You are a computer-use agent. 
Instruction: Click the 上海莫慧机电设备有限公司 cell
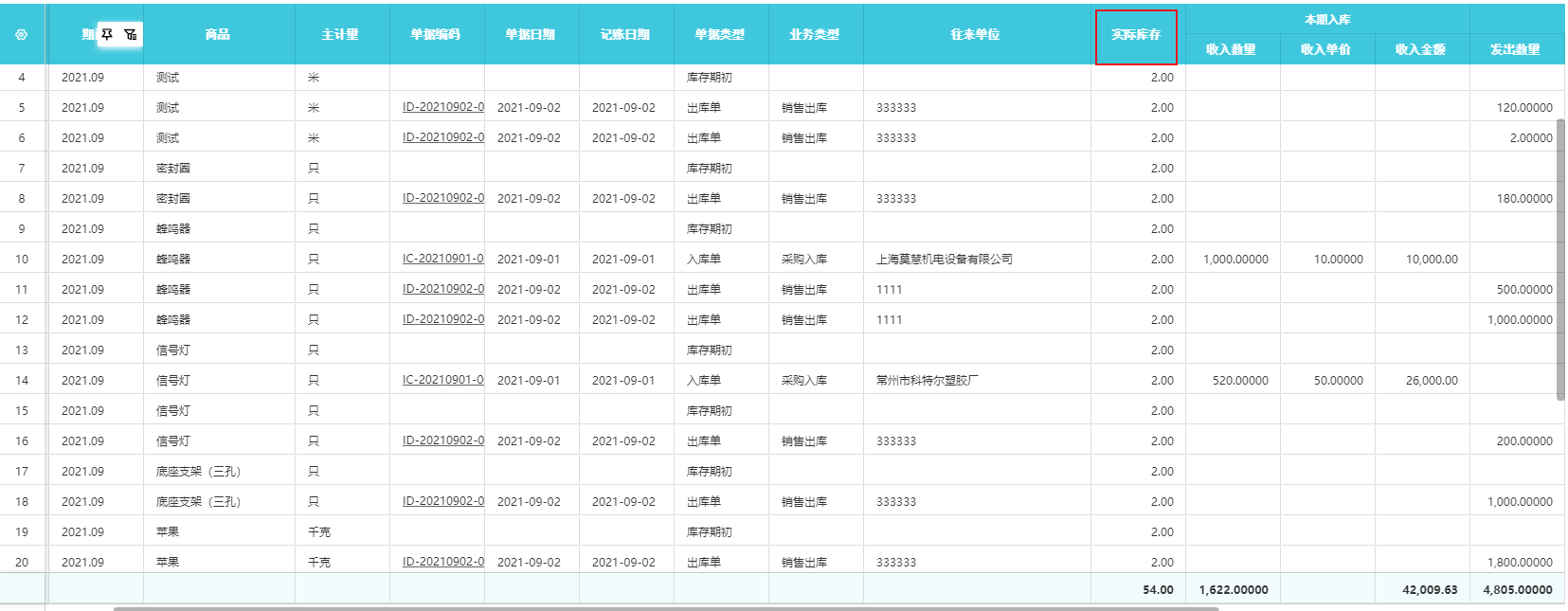pyautogui.click(x=945, y=259)
